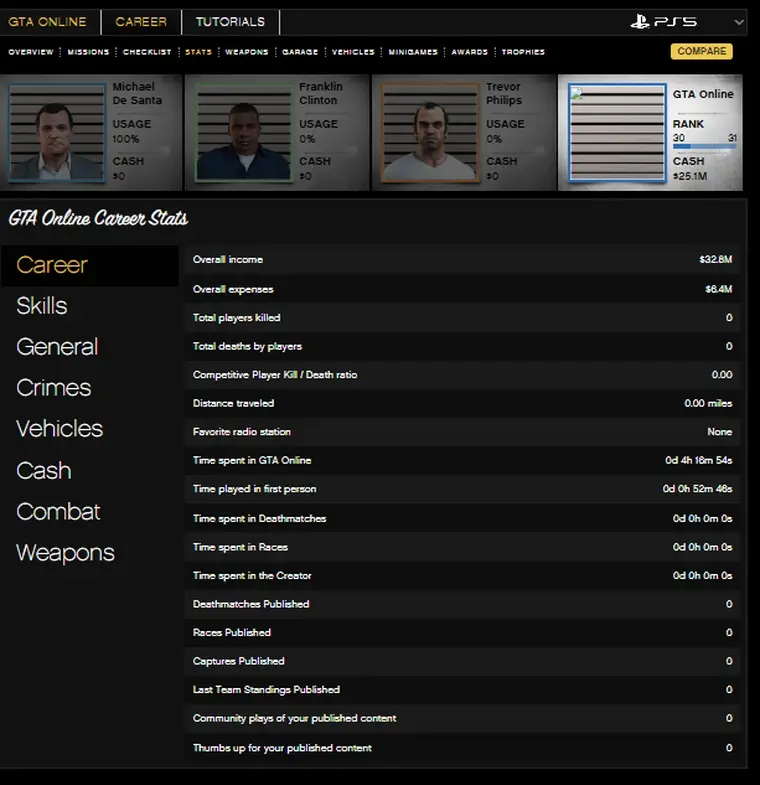
Task: Go to the Overview sub-navigation link
Action: coord(30,52)
